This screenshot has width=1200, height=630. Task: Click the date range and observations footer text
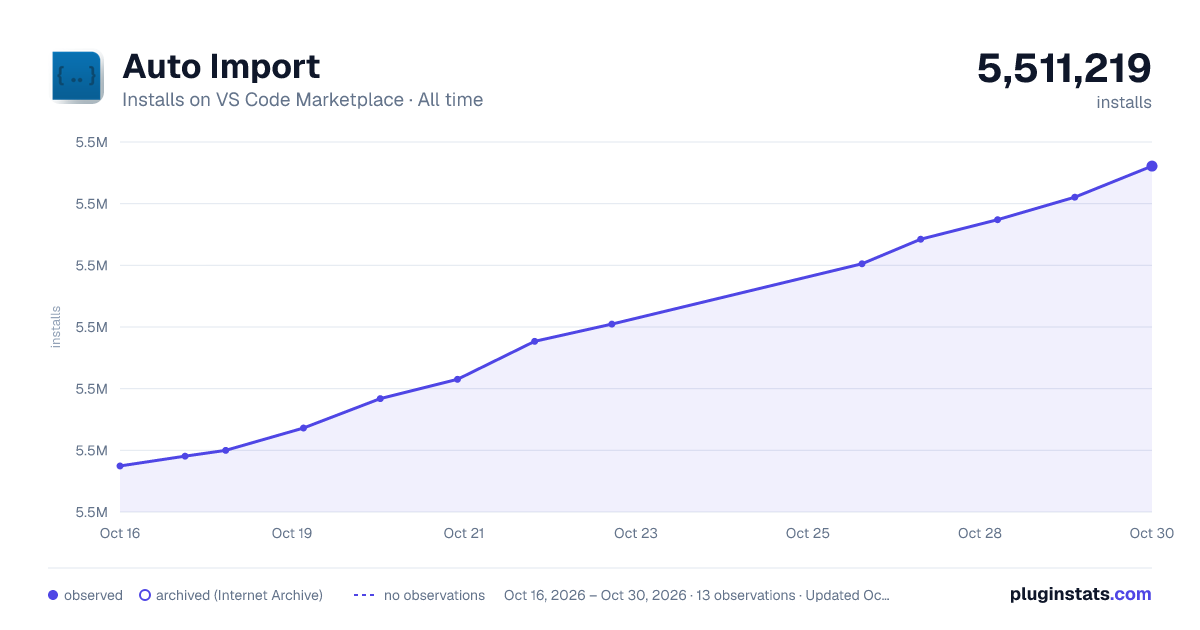click(697, 595)
